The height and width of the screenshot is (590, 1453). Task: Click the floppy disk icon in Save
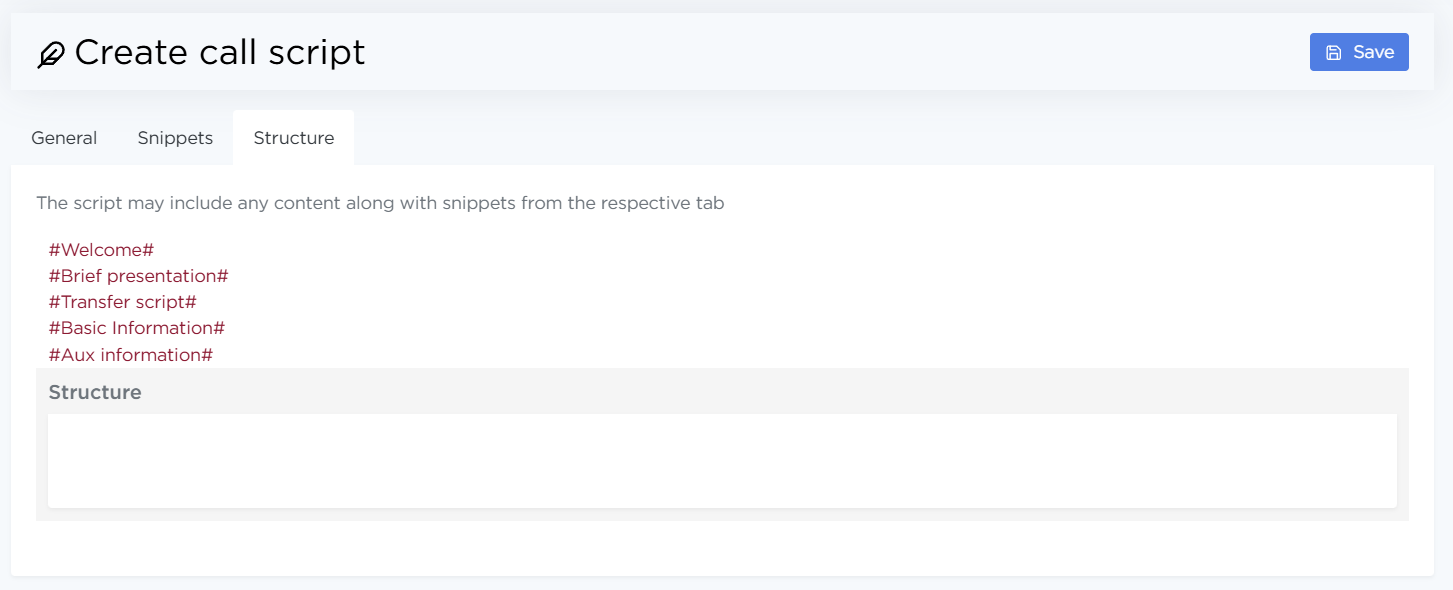[1333, 53]
